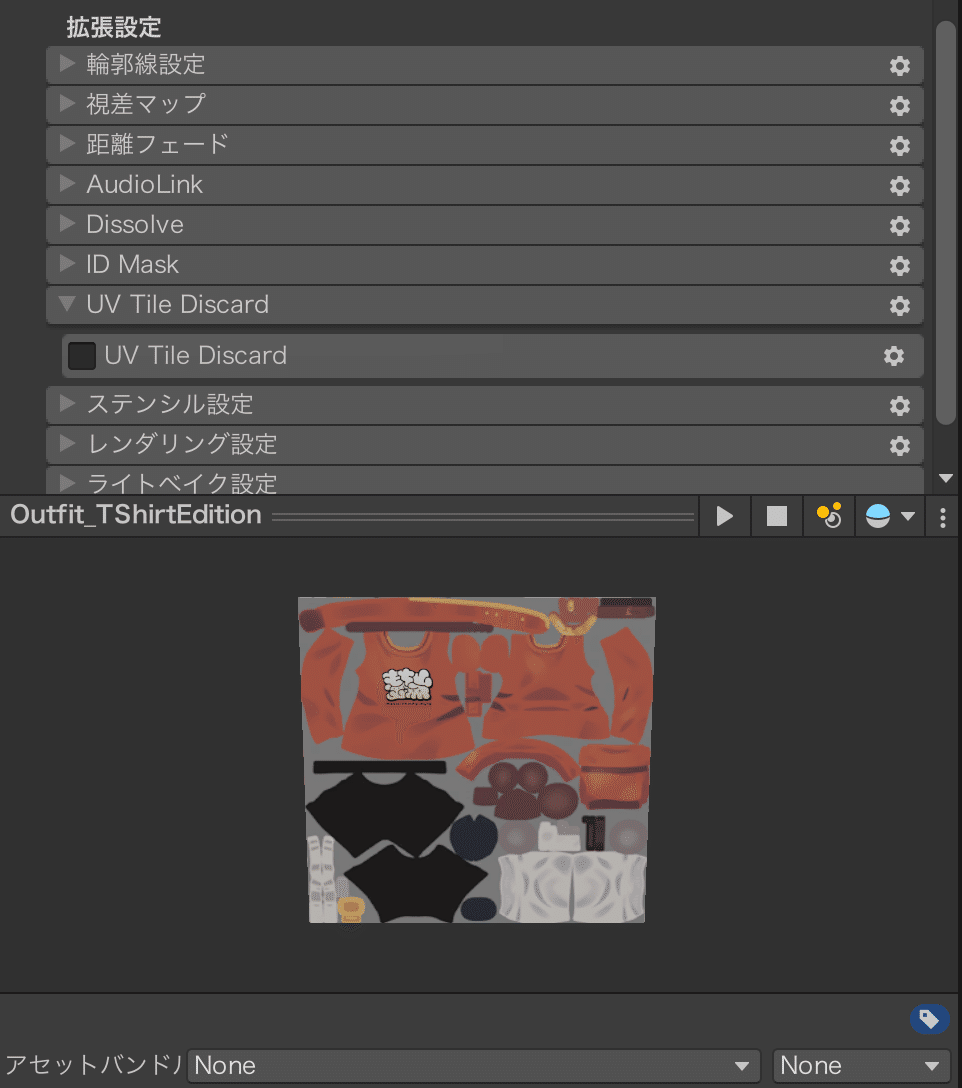962x1088 pixels.
Task: Expand the Dissolve section
Action: 66,225
